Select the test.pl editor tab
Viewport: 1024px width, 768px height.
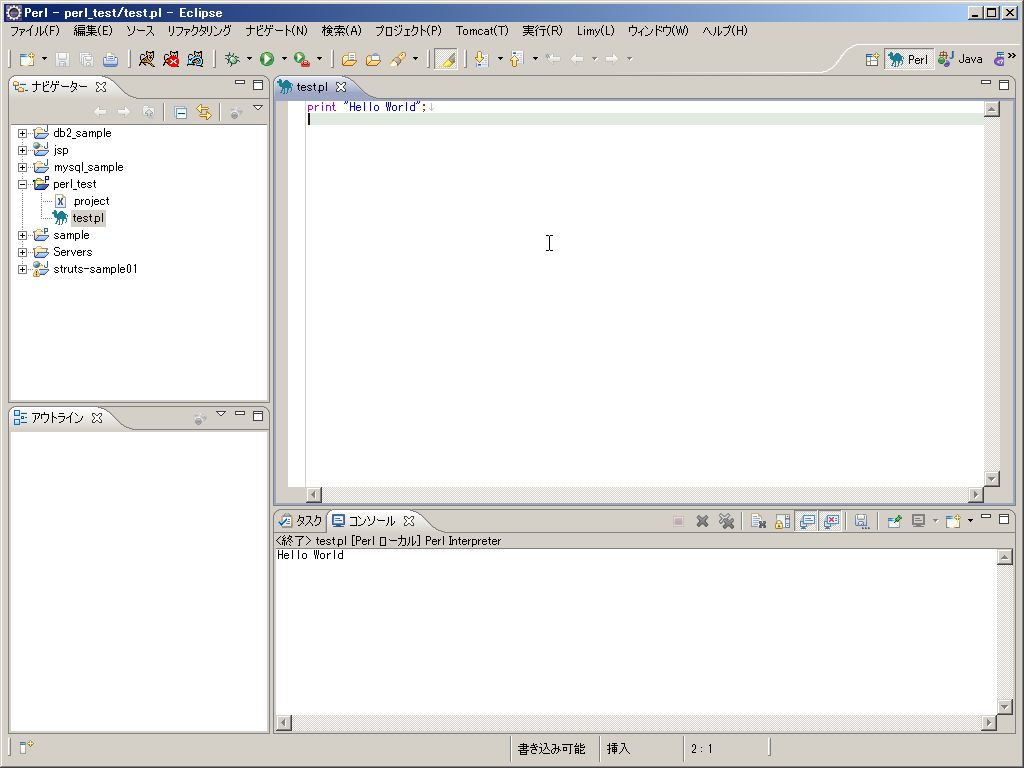click(x=312, y=87)
